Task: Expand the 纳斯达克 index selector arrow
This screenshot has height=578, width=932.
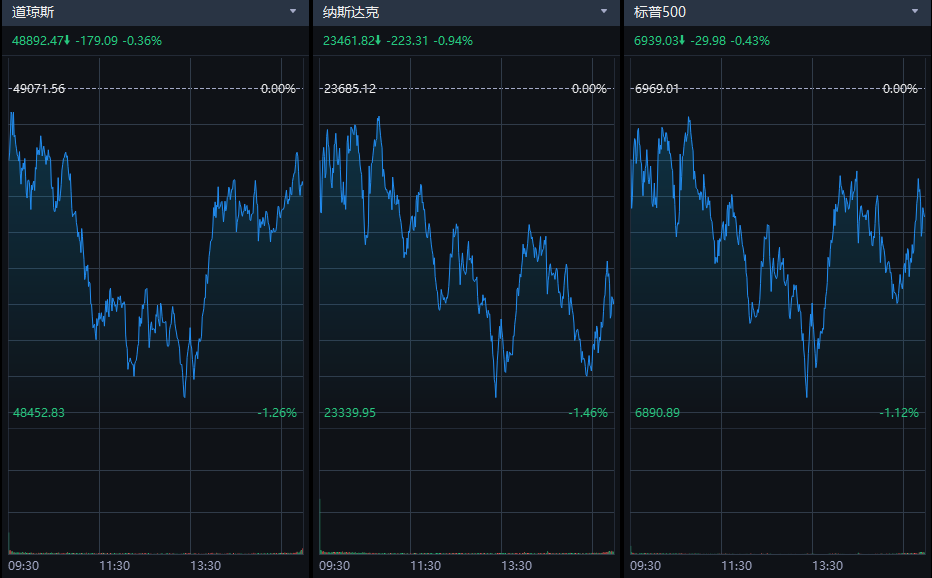Action: 603,12
